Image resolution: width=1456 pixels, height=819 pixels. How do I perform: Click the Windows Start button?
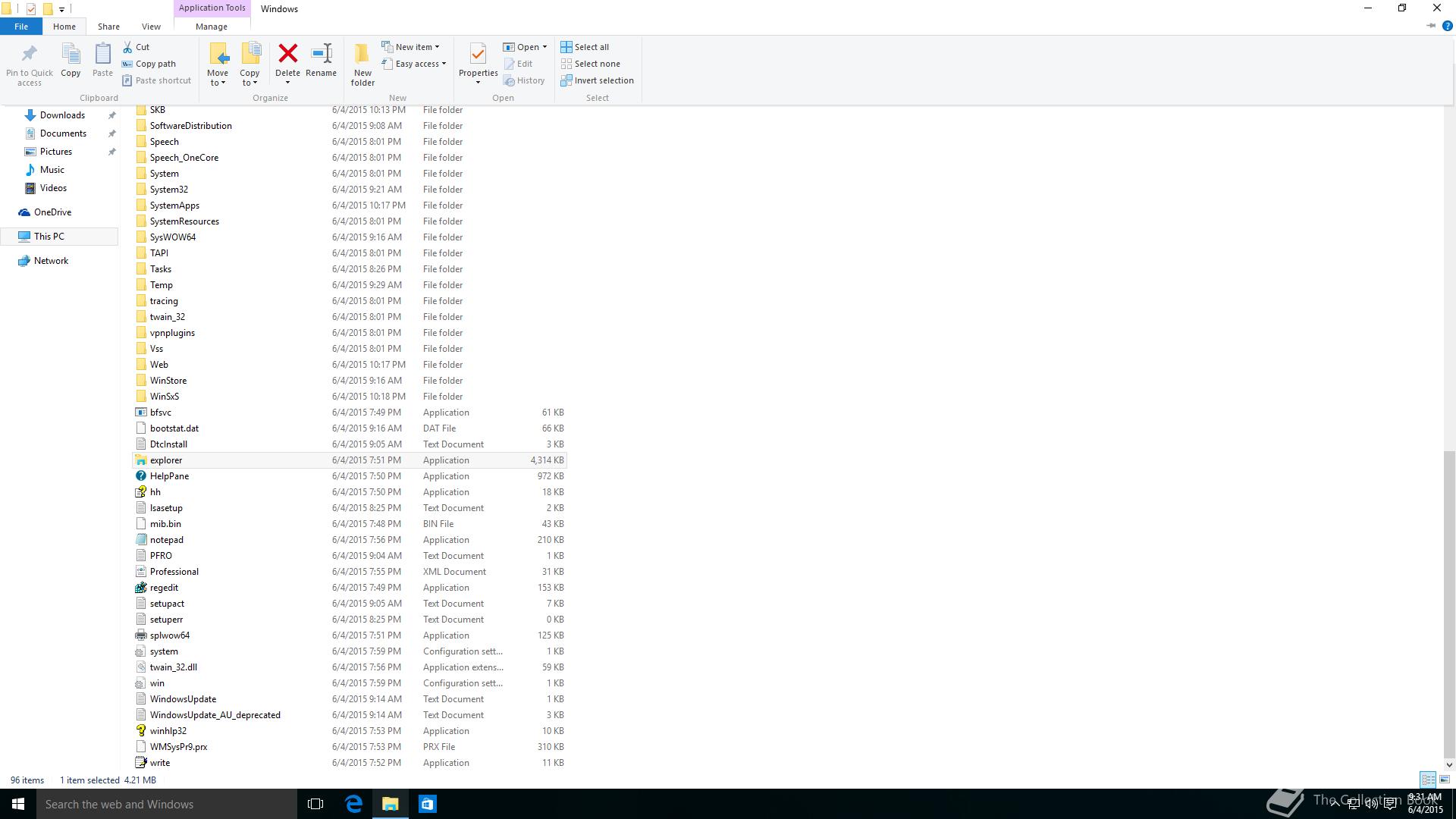coord(18,804)
